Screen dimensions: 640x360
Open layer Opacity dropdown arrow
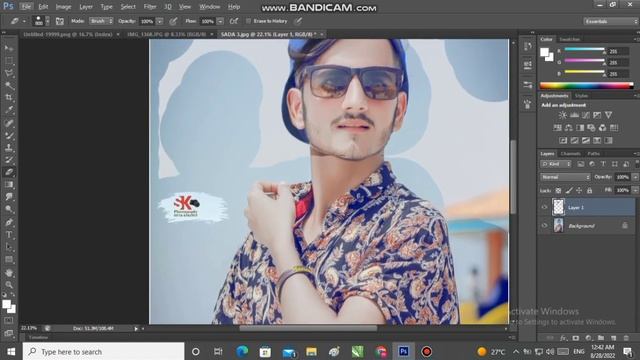click(x=635, y=177)
